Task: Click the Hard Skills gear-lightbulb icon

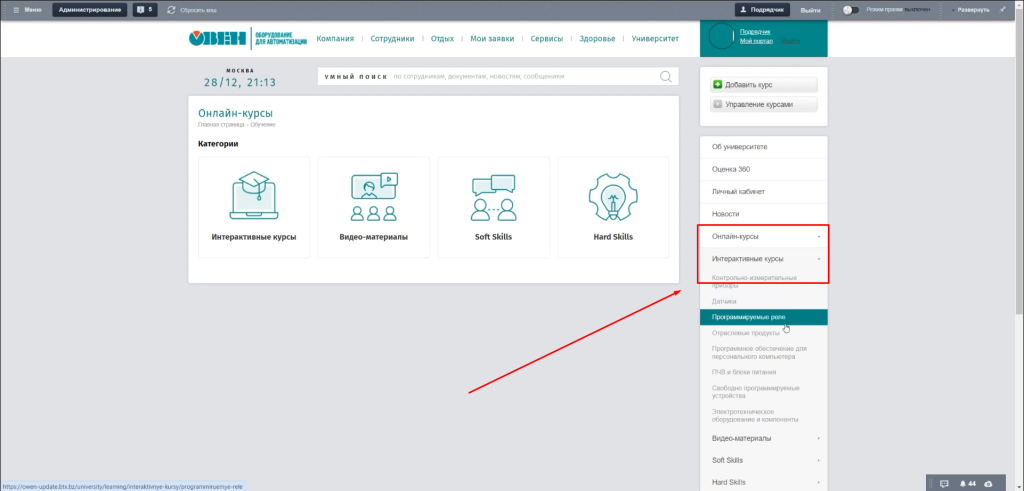Action: (x=612, y=197)
